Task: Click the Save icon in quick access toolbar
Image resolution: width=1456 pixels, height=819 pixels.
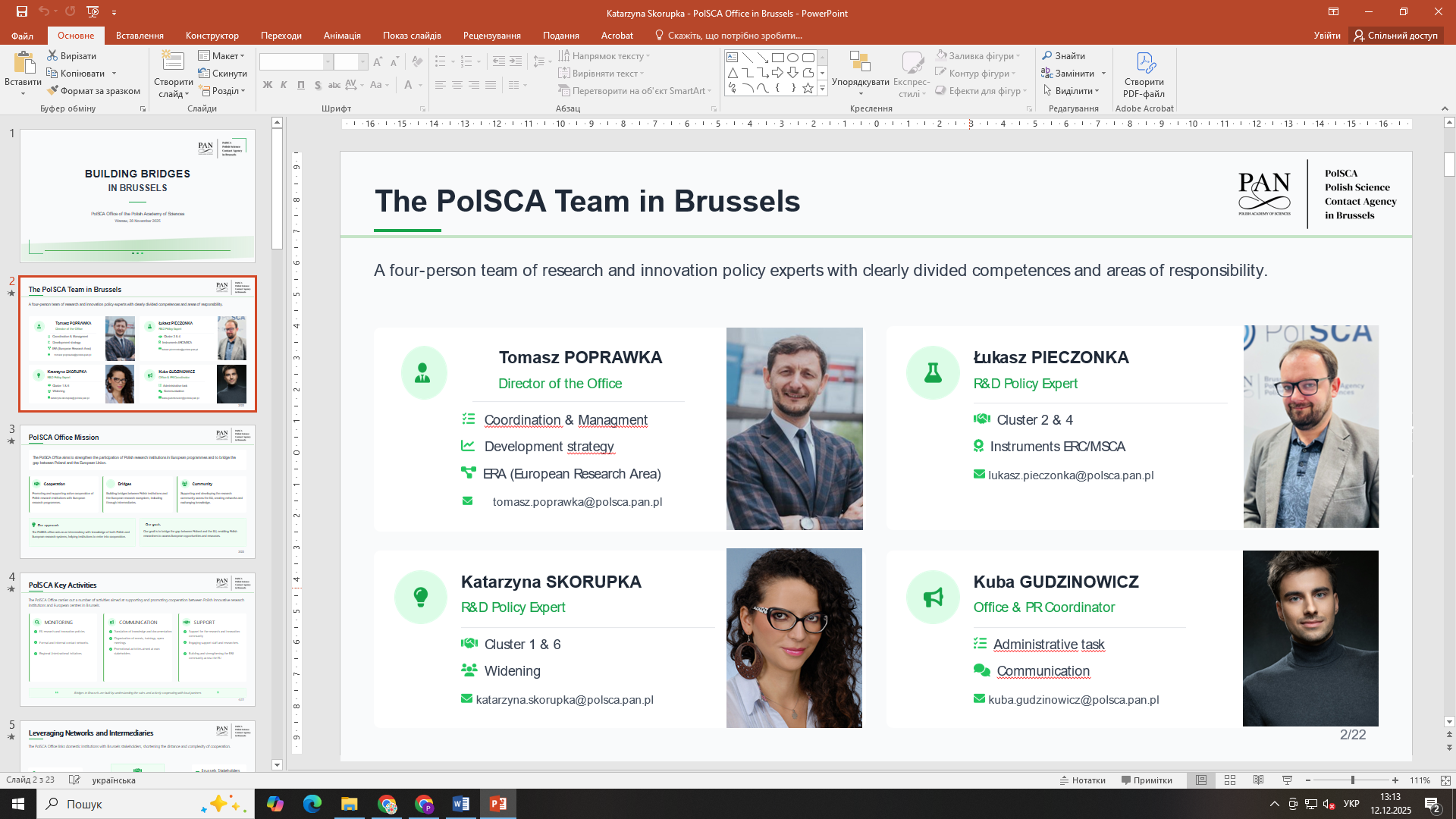Action: click(21, 11)
